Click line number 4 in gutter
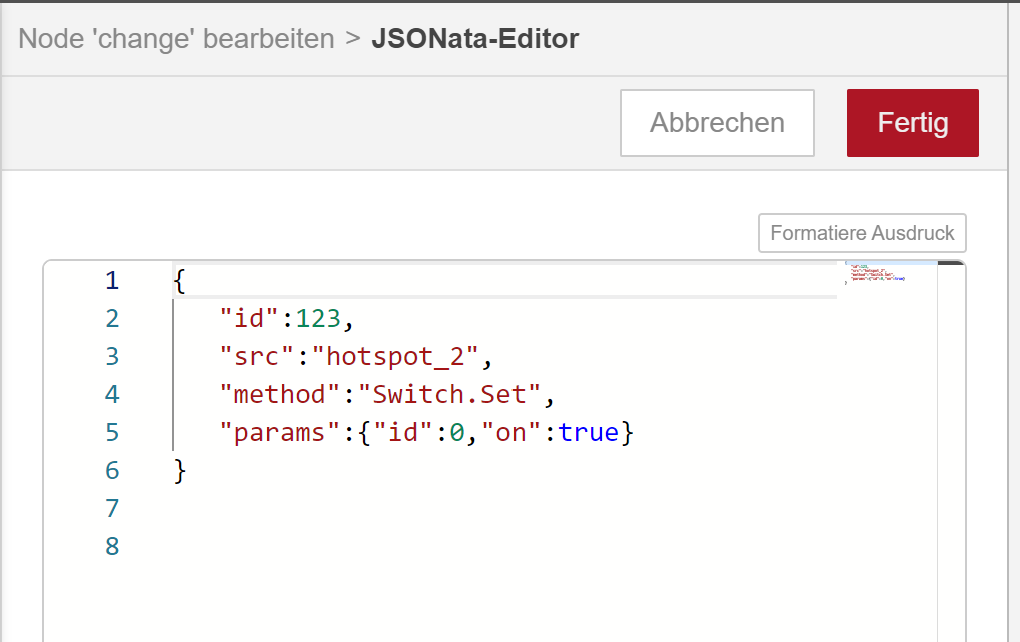The width and height of the screenshot is (1020, 642). [x=112, y=394]
